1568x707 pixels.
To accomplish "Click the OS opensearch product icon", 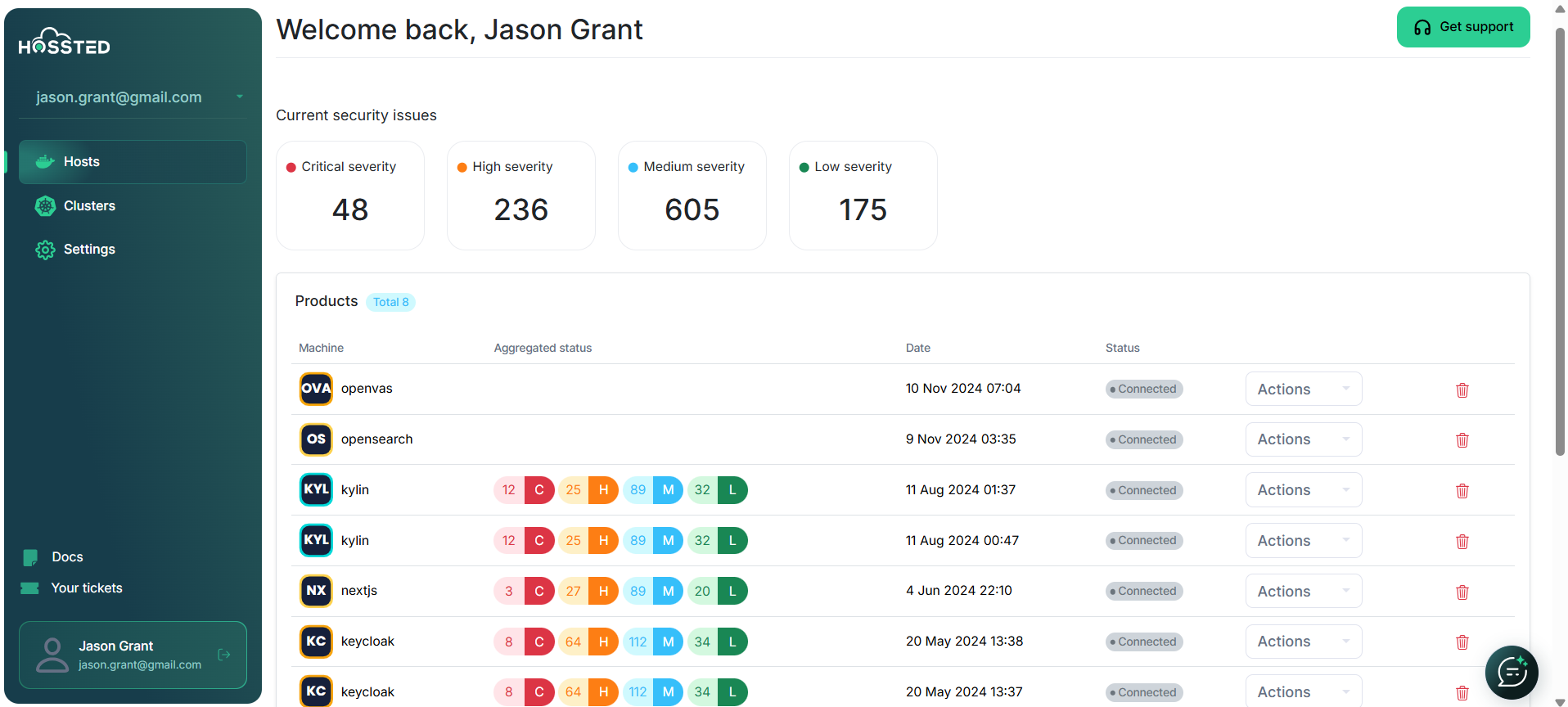I will coord(316,439).
